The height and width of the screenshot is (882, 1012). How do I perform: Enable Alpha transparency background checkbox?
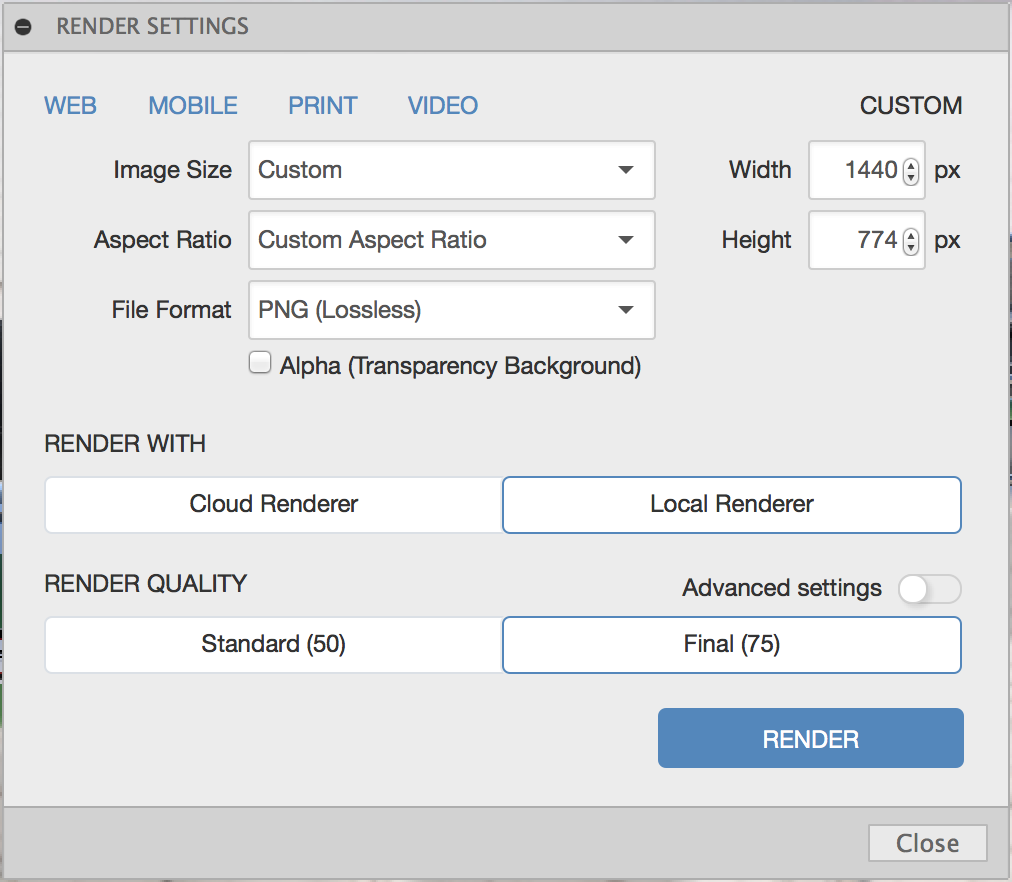coord(260,364)
